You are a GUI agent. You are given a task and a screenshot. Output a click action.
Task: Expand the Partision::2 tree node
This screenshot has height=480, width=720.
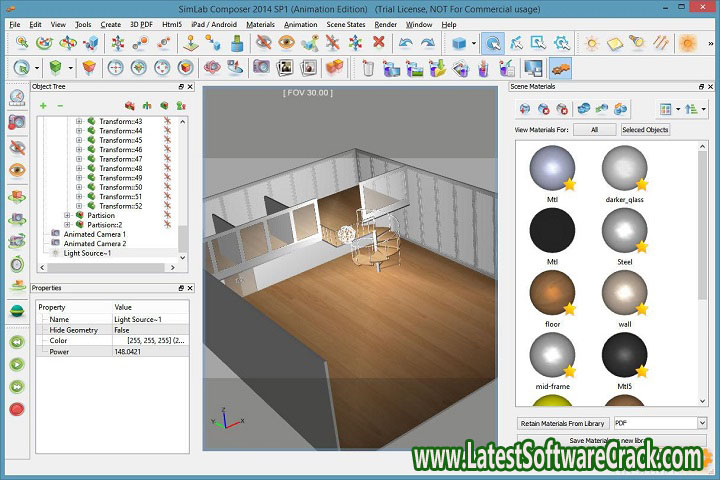67,225
